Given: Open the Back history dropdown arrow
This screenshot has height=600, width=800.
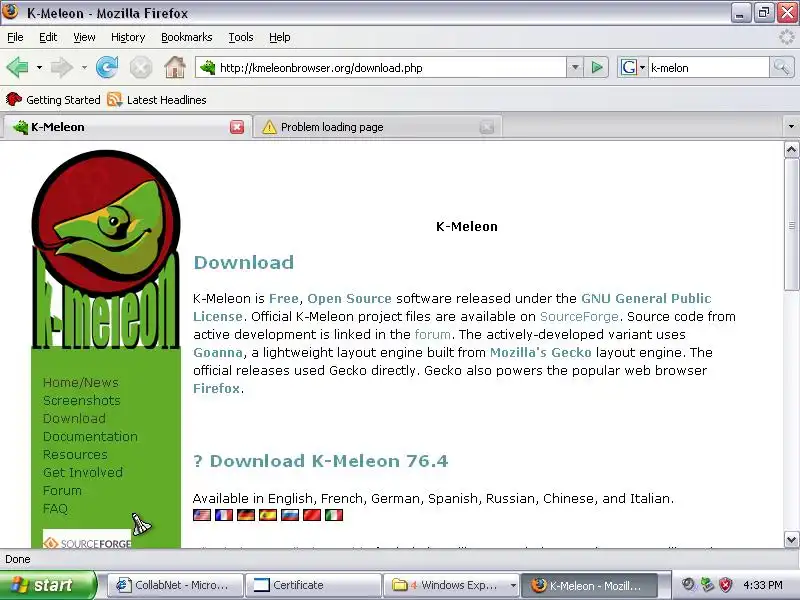Looking at the screenshot, I should pyautogui.click(x=39, y=67).
